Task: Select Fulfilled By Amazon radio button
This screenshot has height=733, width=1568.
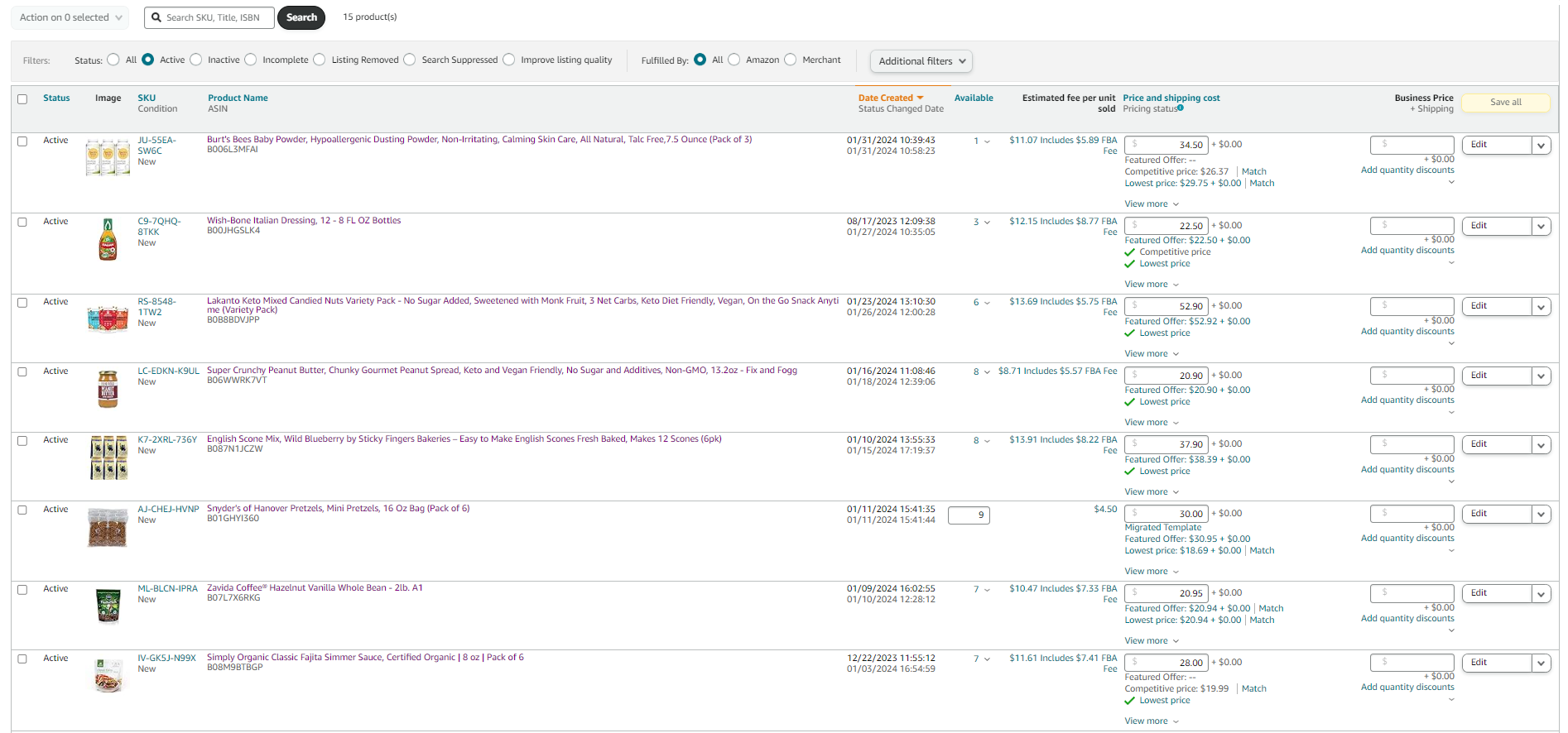Action: point(734,60)
